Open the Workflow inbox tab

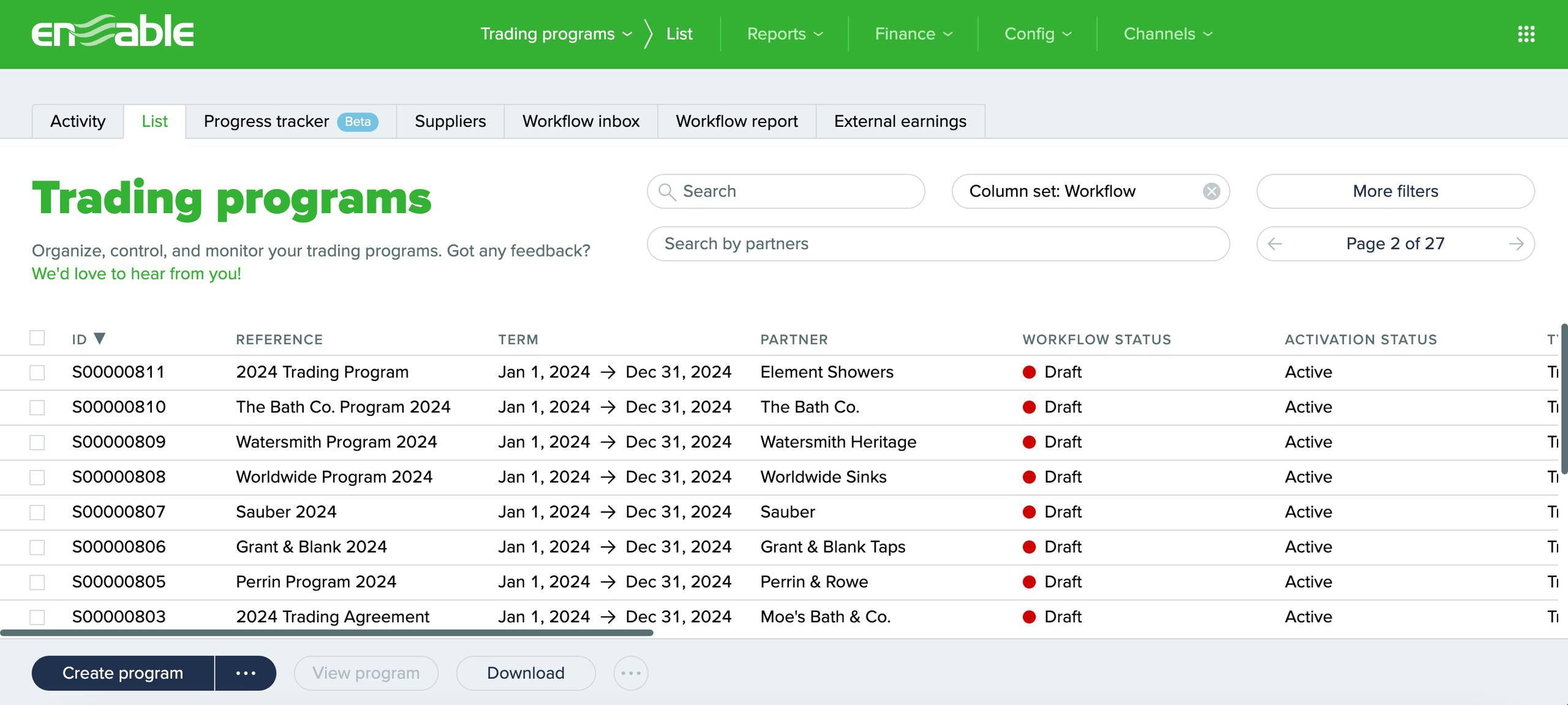point(581,121)
